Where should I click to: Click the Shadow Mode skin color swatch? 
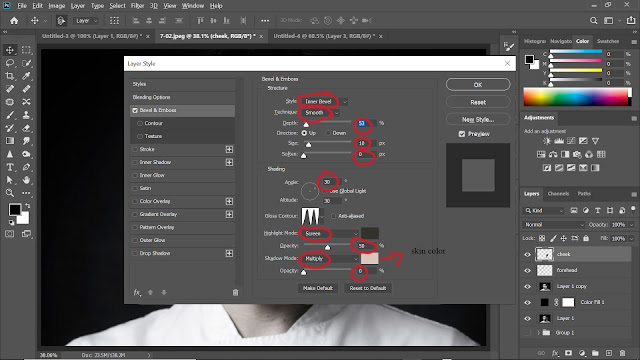[369, 258]
